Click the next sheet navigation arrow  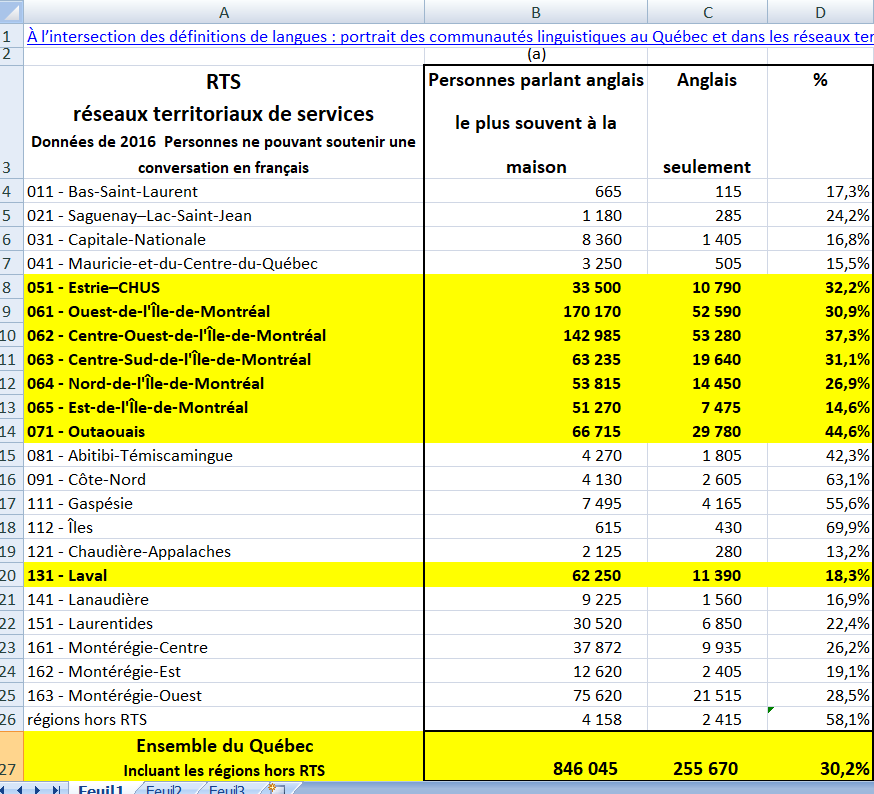pyautogui.click(x=37, y=790)
